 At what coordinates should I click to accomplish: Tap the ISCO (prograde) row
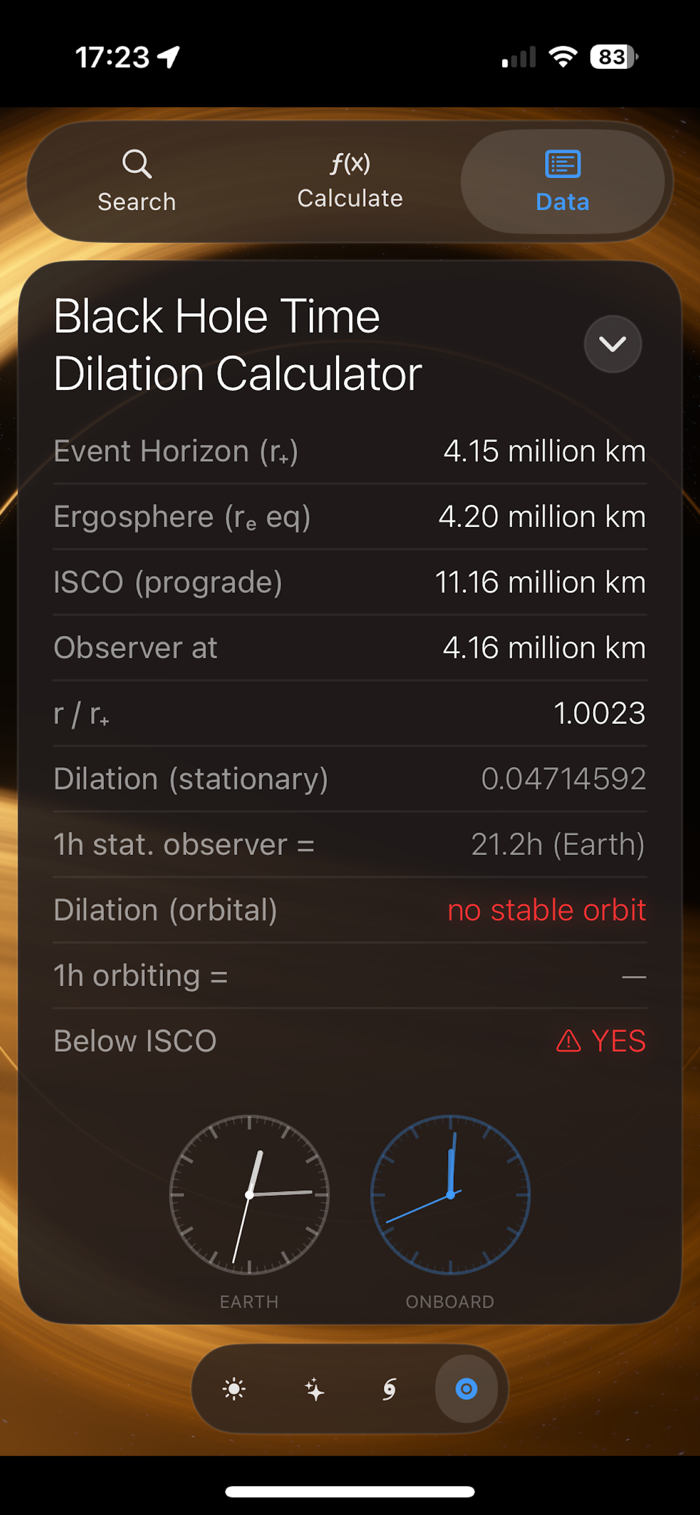tap(350, 582)
